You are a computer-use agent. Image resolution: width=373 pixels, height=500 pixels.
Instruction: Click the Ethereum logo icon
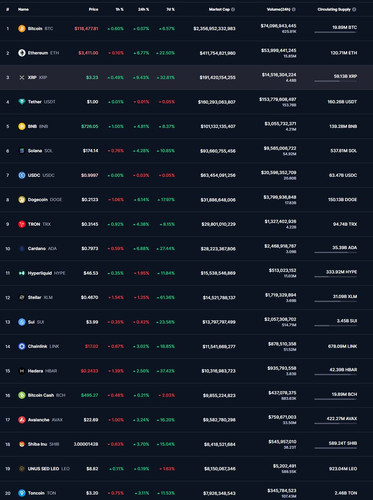coord(22,53)
